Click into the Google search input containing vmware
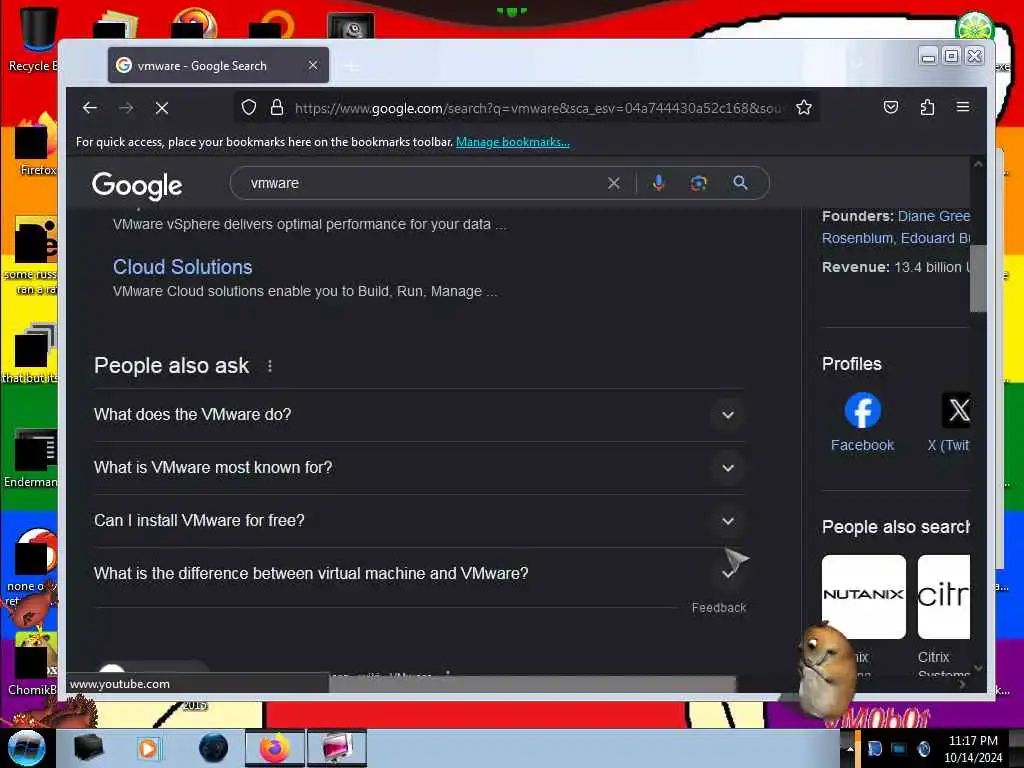1024x768 pixels. pyautogui.click(x=424, y=184)
